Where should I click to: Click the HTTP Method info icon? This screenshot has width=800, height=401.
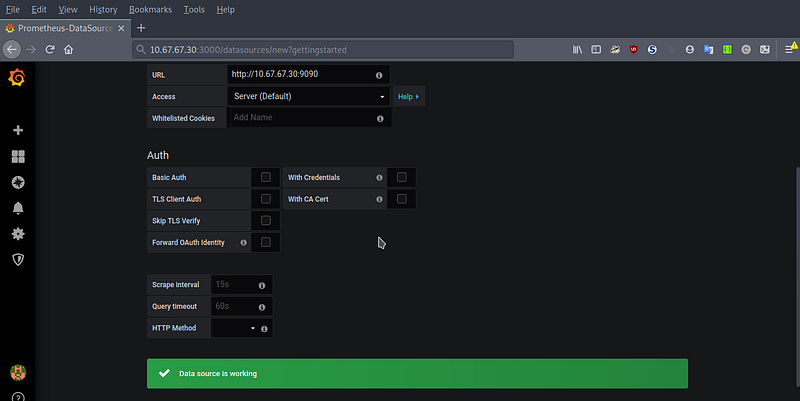pos(264,329)
